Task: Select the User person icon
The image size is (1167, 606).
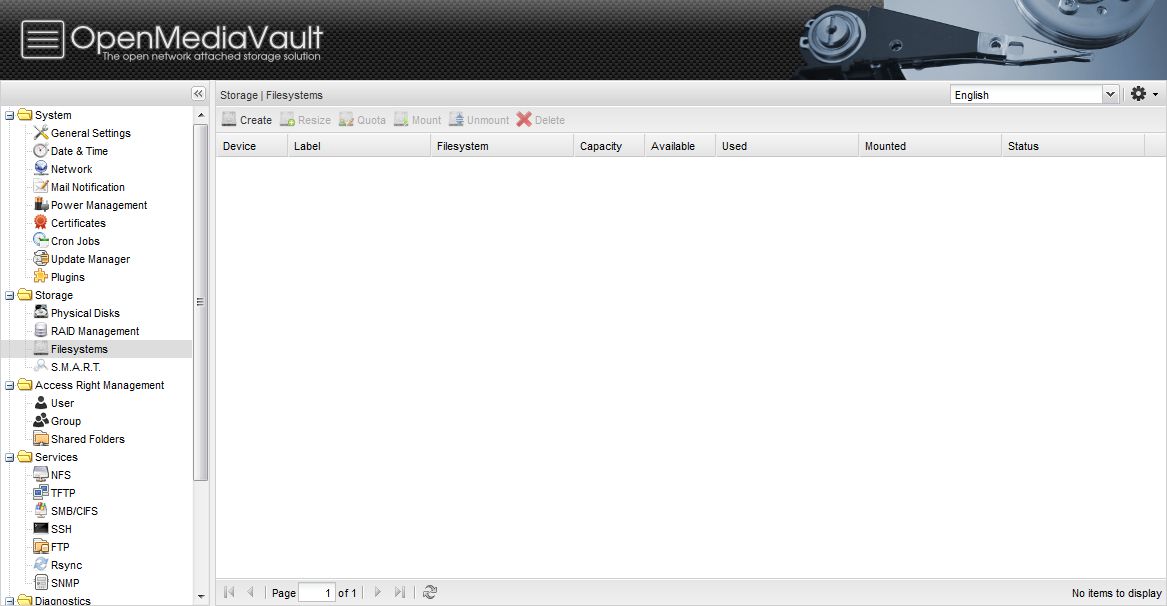Action: 41,402
